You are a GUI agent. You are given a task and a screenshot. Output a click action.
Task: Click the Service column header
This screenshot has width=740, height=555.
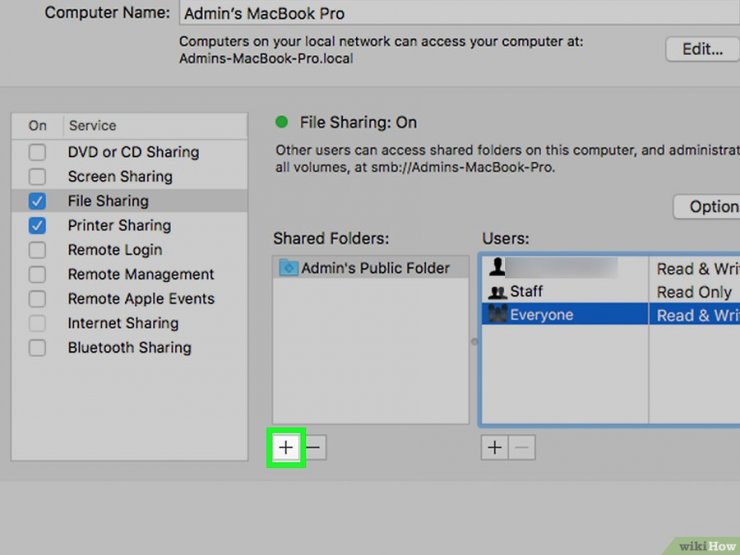pos(155,126)
